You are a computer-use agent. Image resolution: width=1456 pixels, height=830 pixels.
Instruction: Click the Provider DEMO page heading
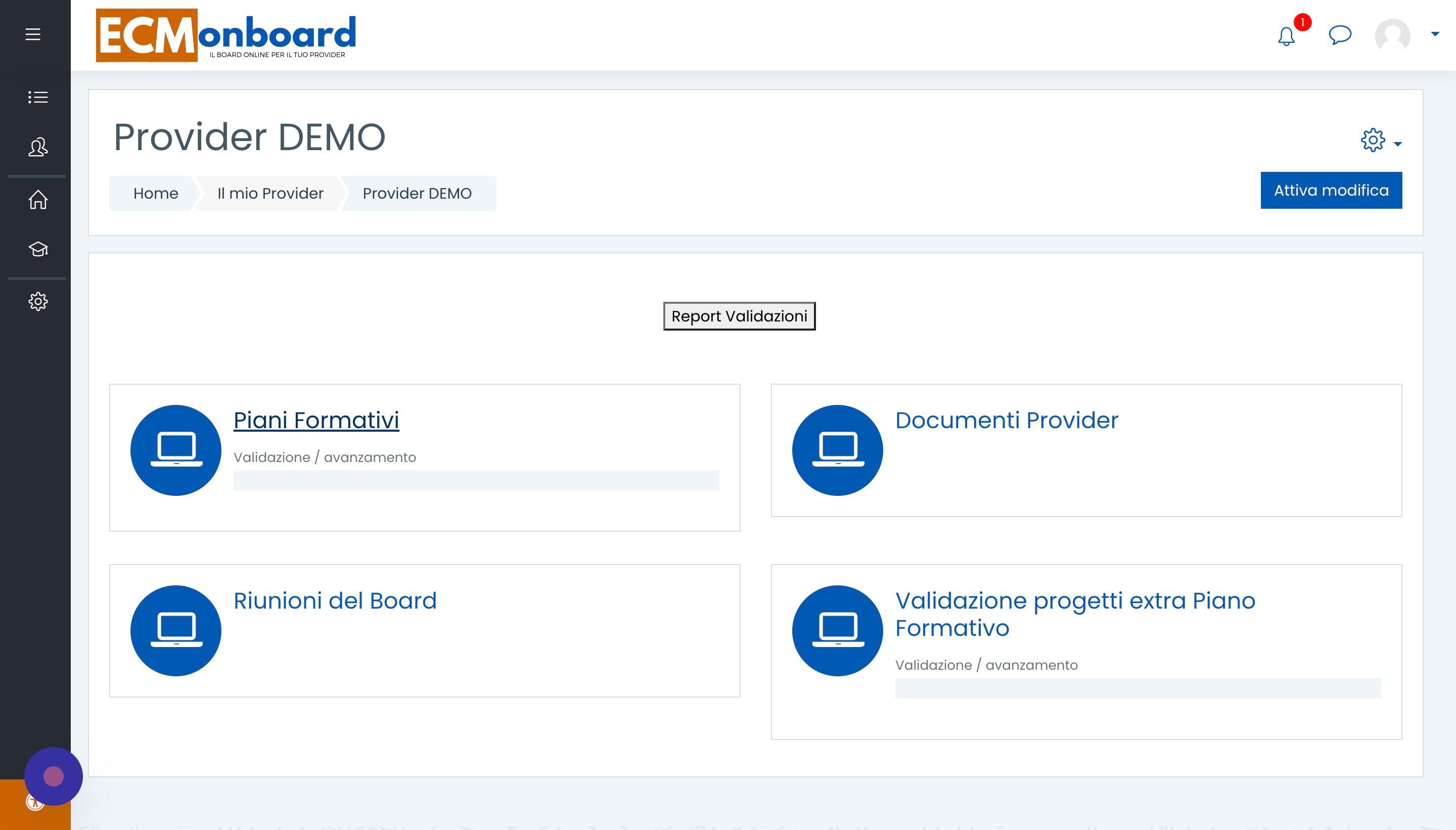point(250,137)
